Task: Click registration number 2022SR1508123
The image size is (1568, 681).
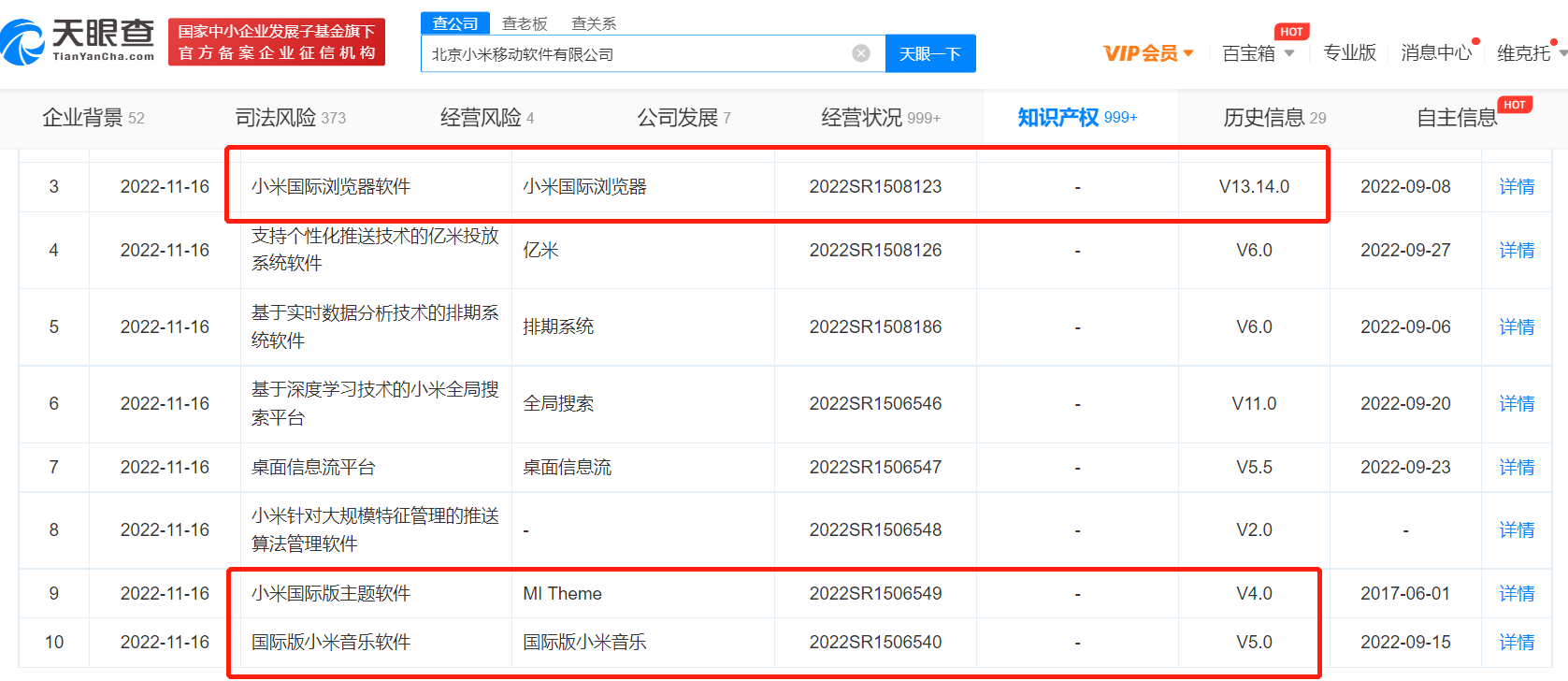Action: click(x=875, y=186)
